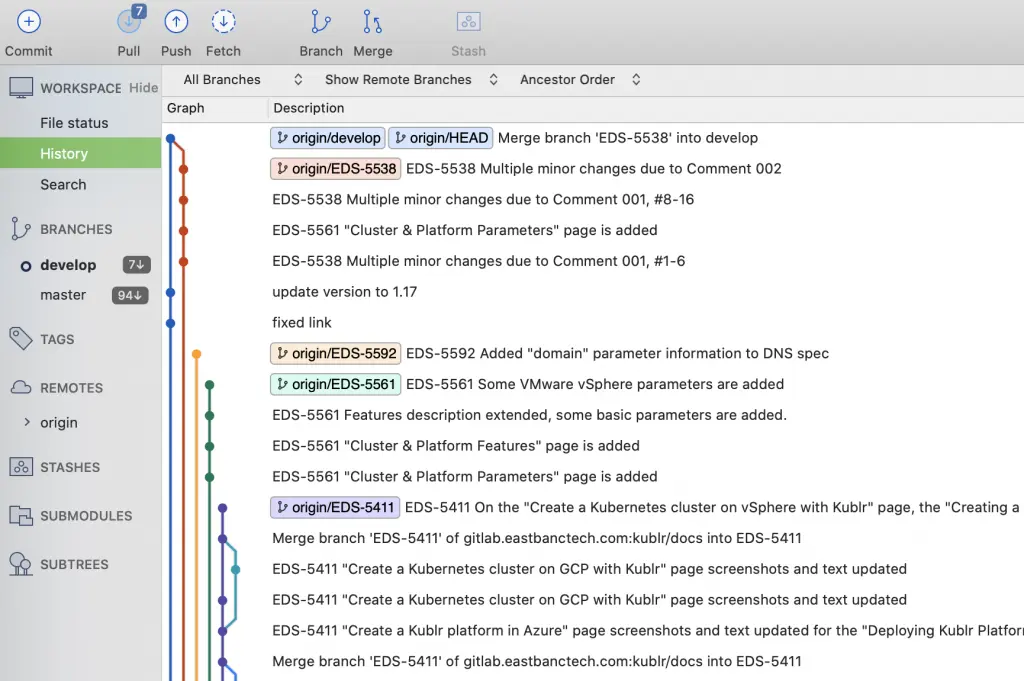The height and width of the screenshot is (681, 1024).
Task: Select the develop branch
Action: [68, 264]
